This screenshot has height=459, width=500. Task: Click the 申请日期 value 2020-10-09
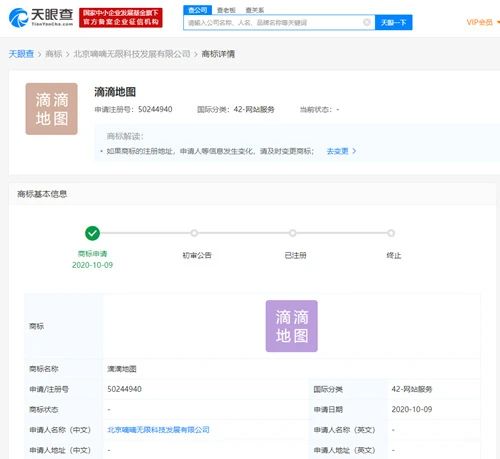[x=412, y=410]
